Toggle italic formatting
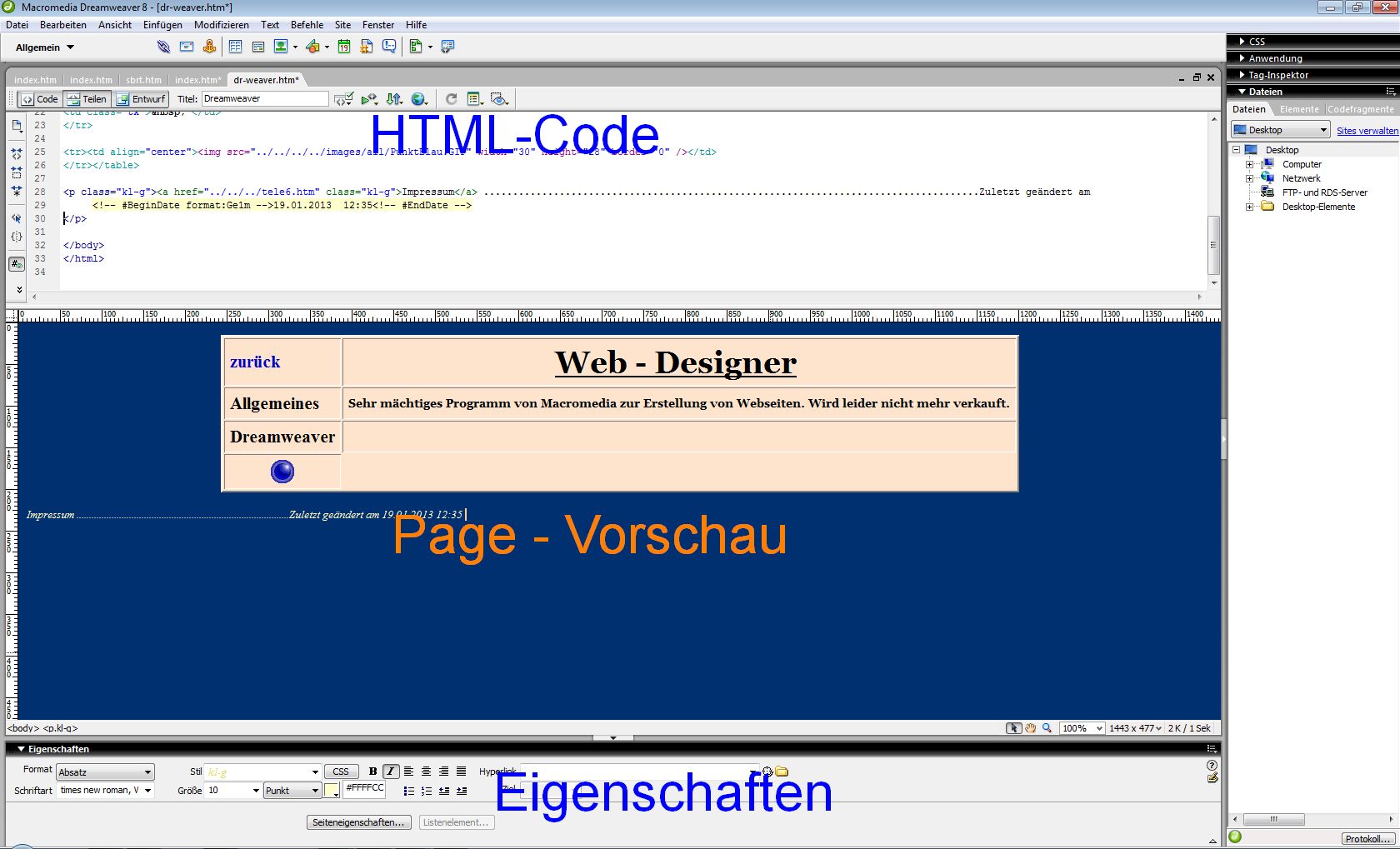Screen dimensions: 1400x849 click(x=390, y=772)
